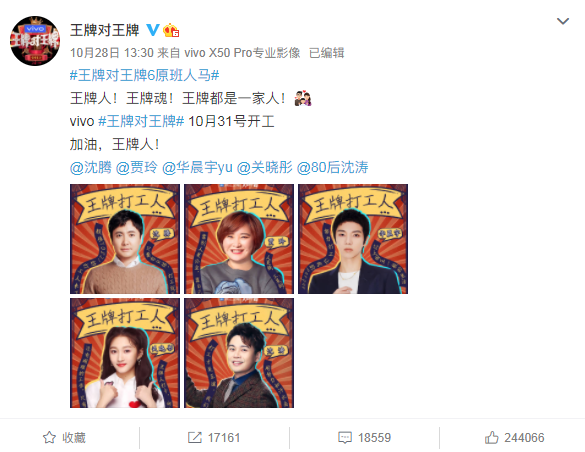Open the 王牌对王牌 account name link
The height and width of the screenshot is (452, 585).
pyautogui.click(x=104, y=30)
